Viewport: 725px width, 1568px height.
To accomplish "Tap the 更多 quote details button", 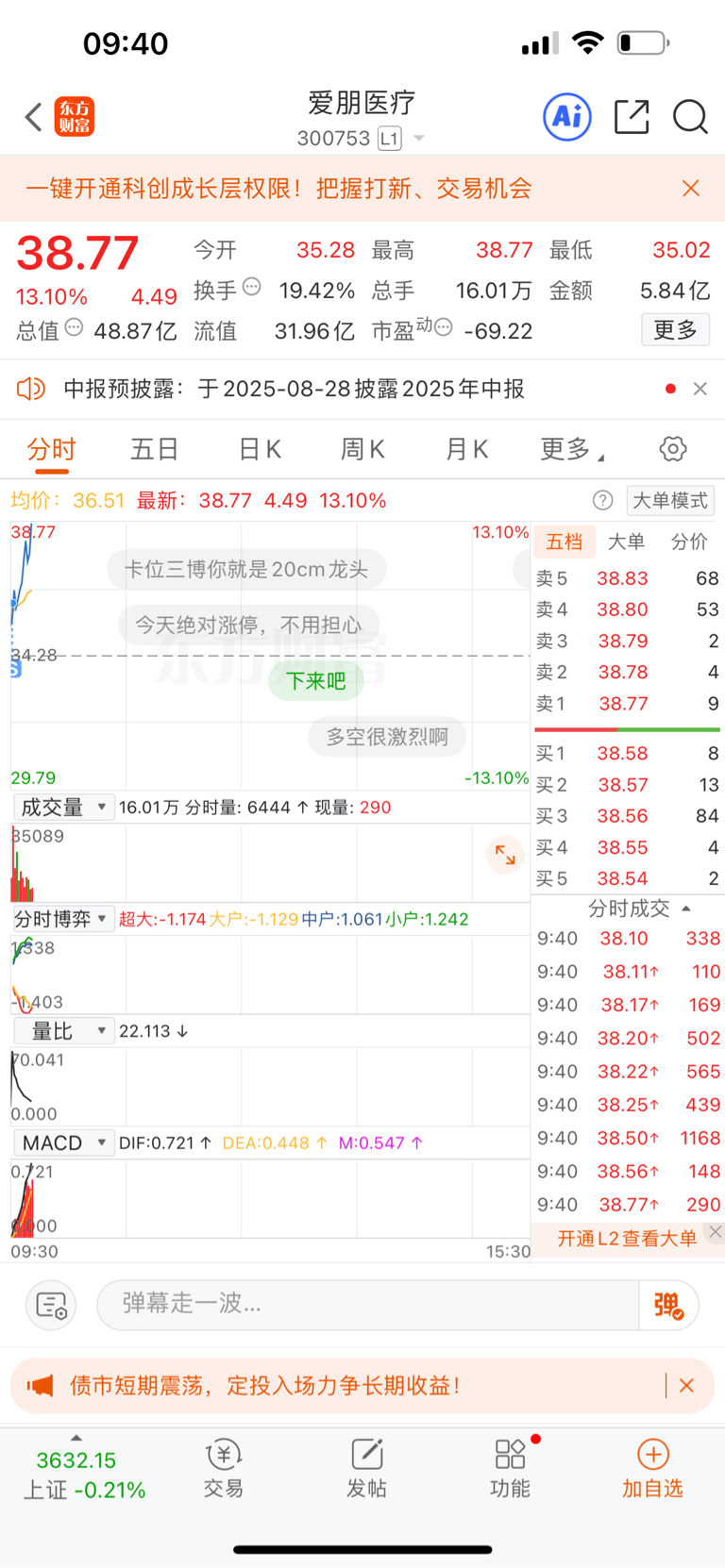I will (675, 329).
